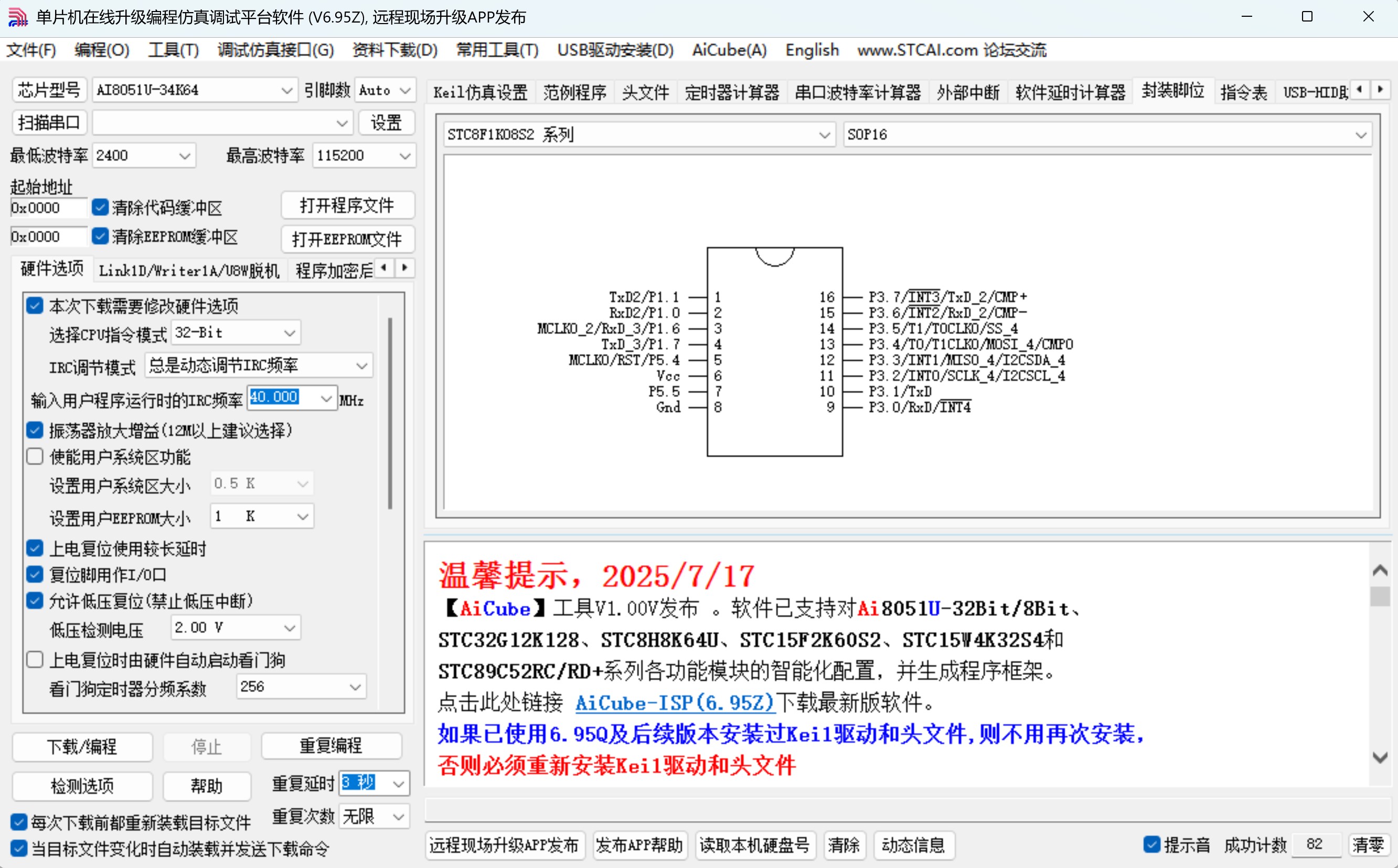1398x868 pixels.
Task: Open CPU instruction mode 32-Bit dropdown
Action: coord(236,333)
